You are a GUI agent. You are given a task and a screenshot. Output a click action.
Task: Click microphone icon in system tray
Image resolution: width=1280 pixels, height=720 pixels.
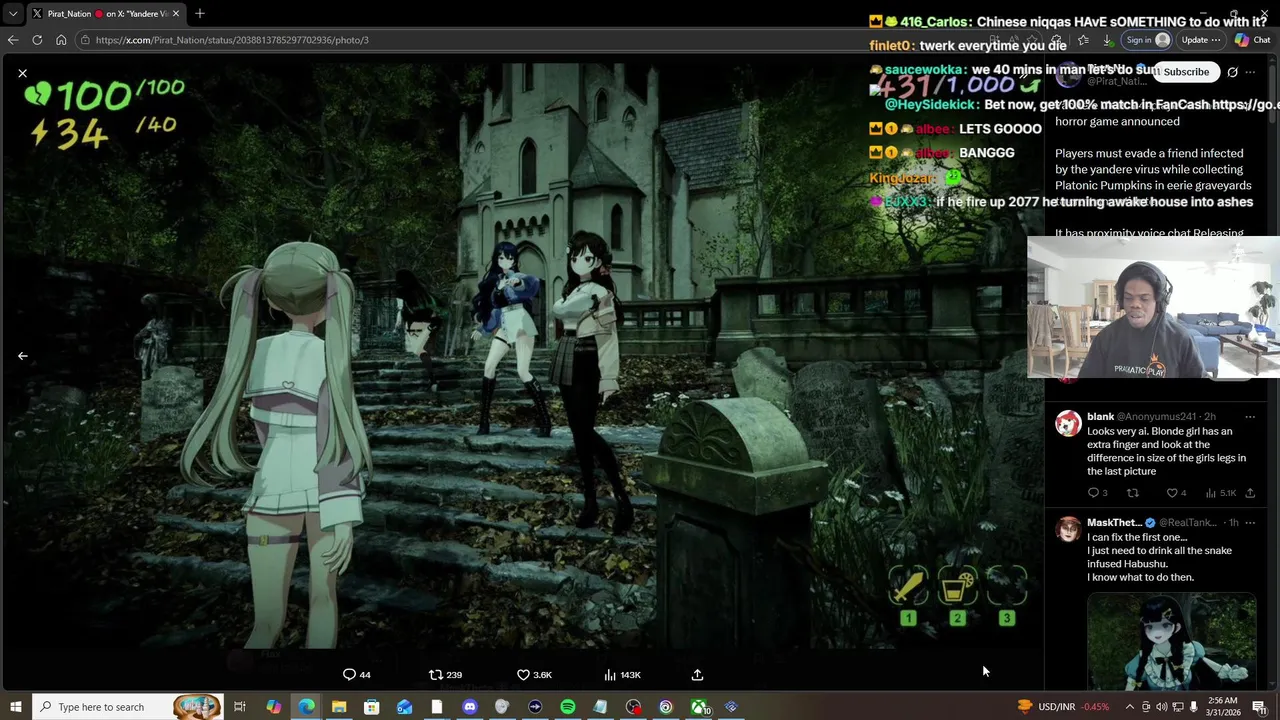point(1193,707)
